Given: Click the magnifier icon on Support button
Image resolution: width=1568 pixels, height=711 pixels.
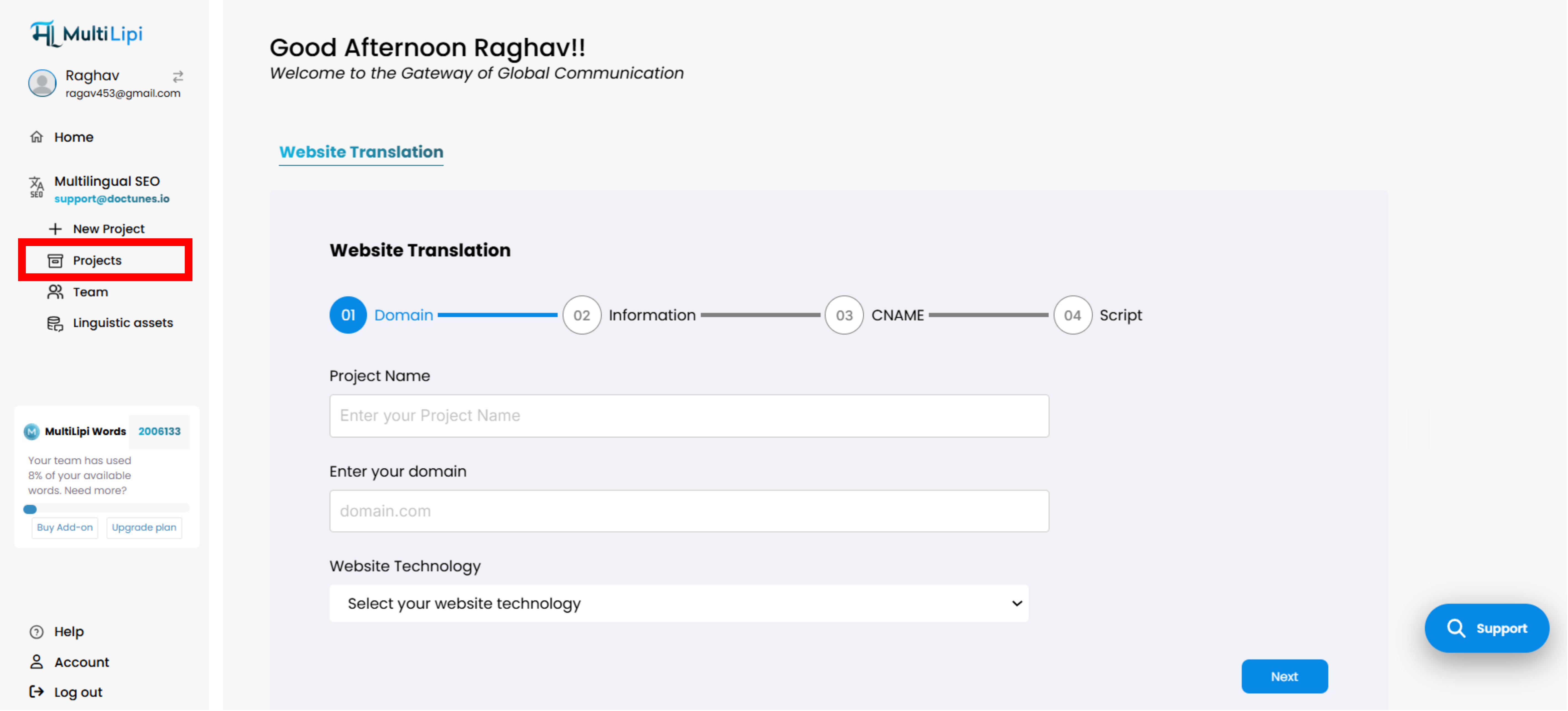Looking at the screenshot, I should click(x=1457, y=628).
